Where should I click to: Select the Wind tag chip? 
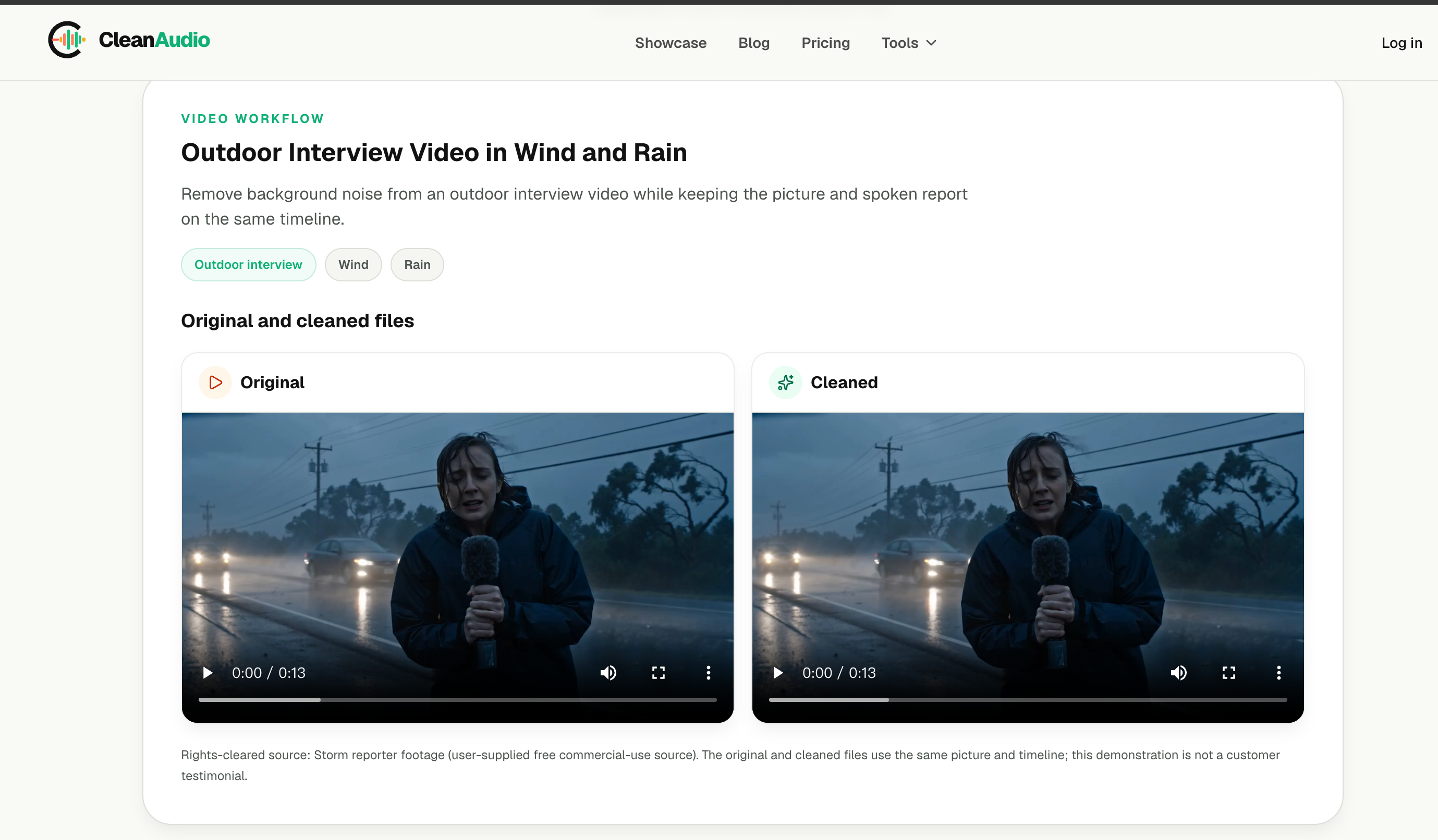(353, 265)
